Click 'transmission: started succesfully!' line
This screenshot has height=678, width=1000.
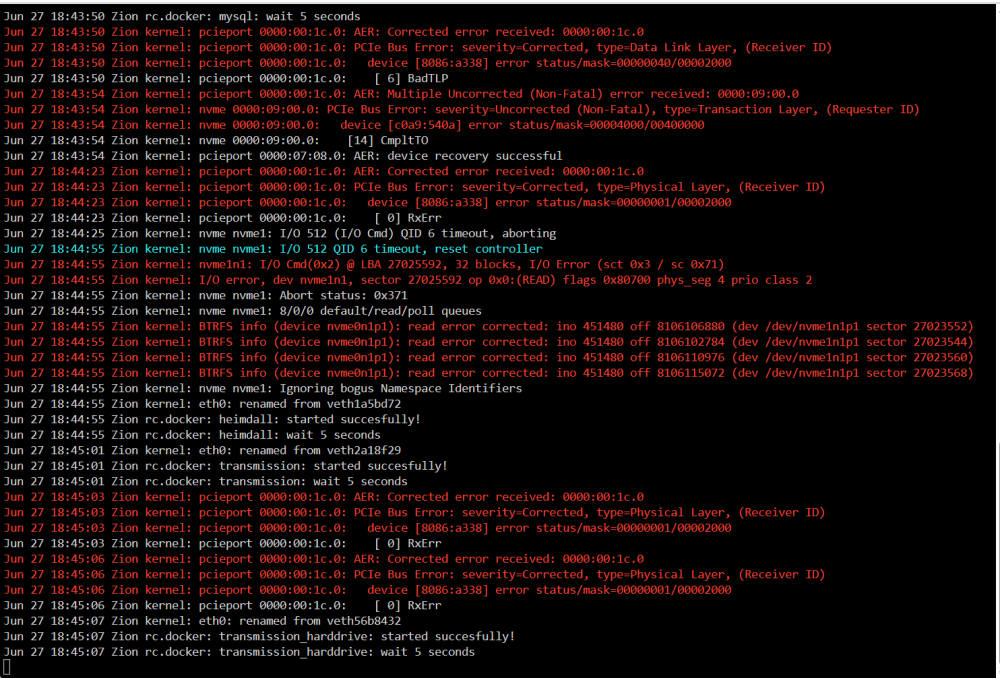(226, 466)
